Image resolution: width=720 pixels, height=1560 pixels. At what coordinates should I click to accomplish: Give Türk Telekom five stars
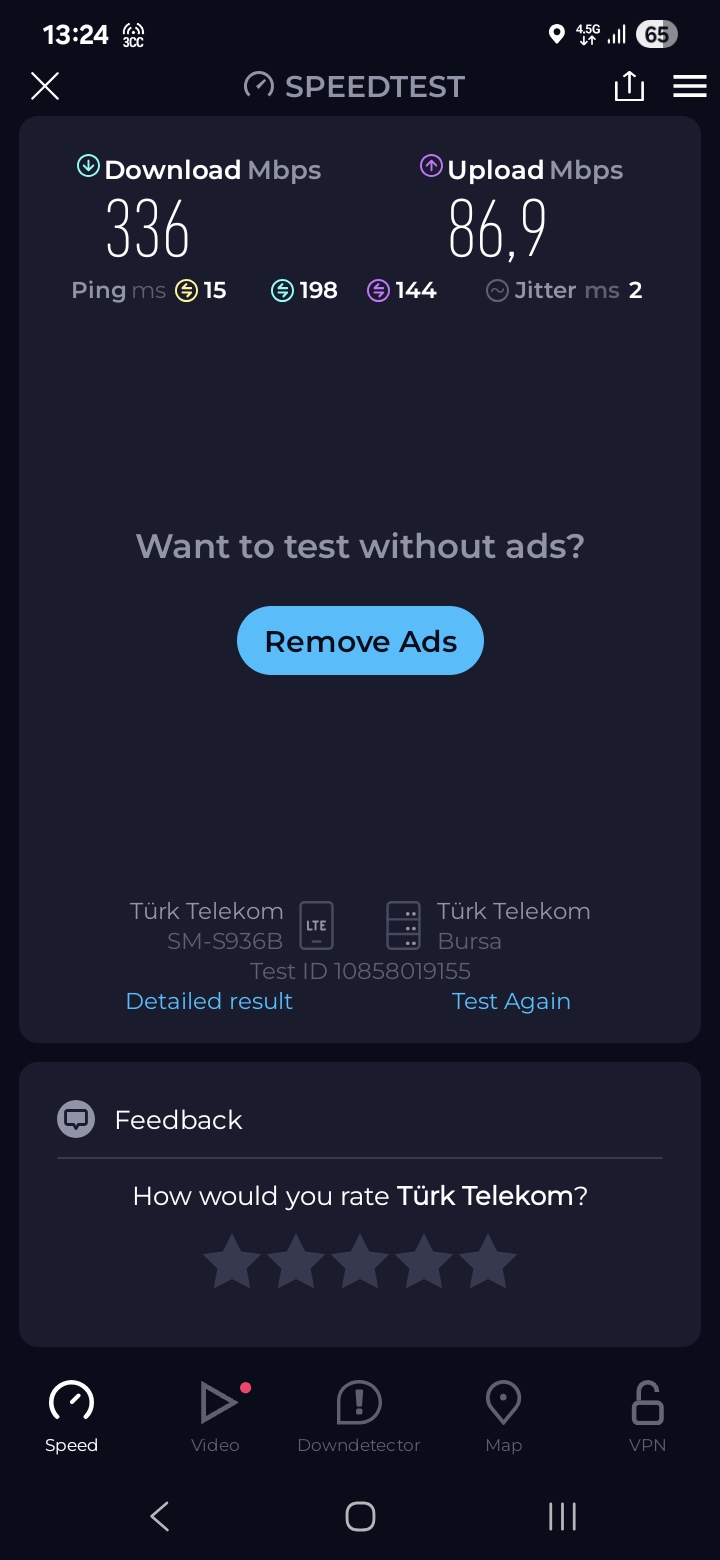(x=488, y=1261)
